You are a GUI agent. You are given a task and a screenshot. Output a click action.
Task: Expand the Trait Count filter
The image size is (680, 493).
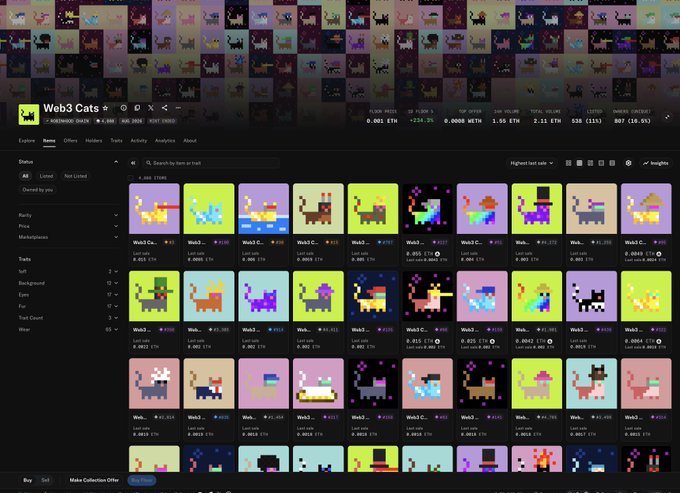68,318
